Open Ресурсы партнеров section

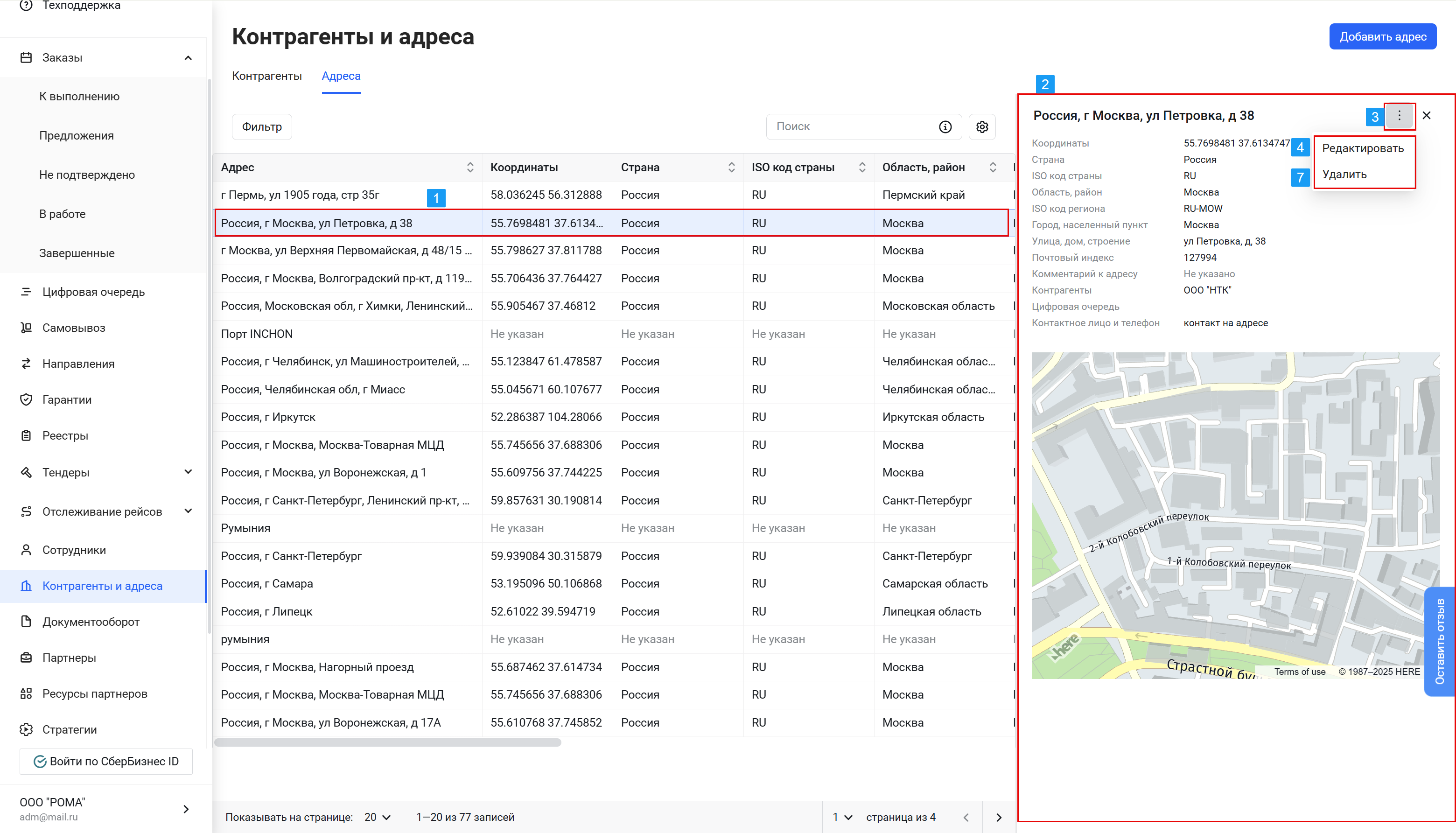[x=94, y=693]
